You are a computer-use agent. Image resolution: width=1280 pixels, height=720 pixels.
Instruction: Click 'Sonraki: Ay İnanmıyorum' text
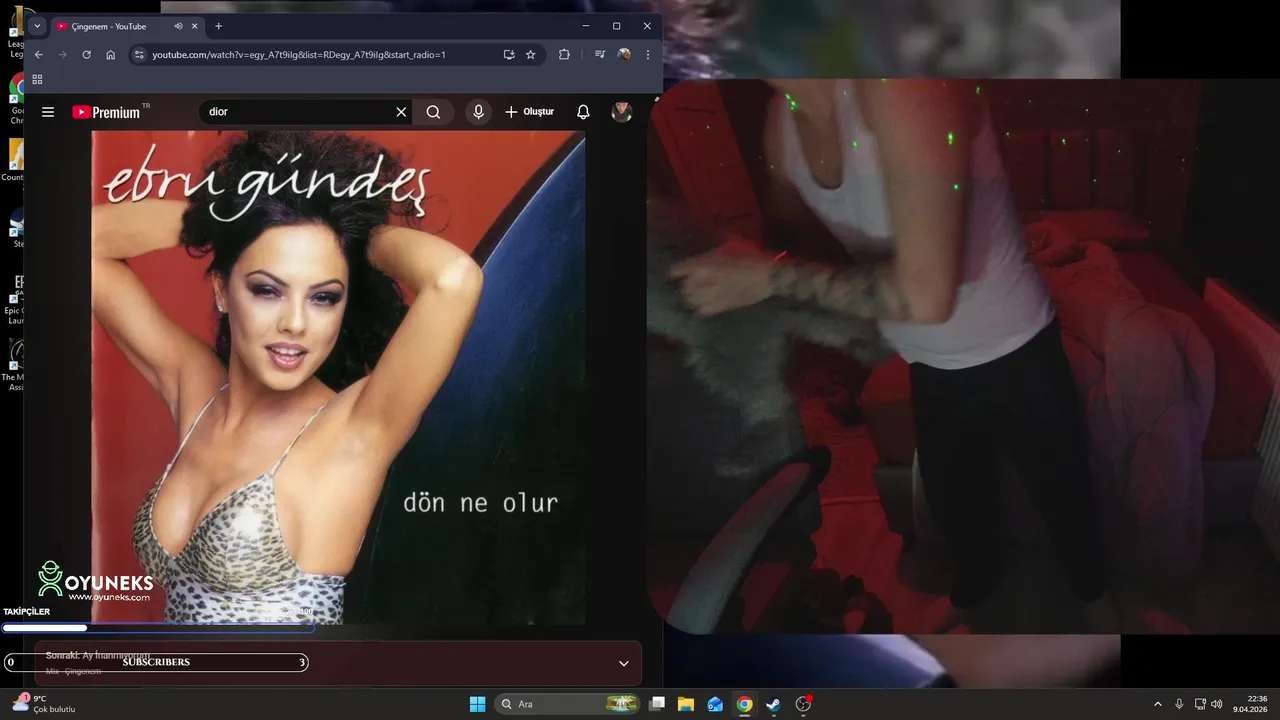pos(98,655)
